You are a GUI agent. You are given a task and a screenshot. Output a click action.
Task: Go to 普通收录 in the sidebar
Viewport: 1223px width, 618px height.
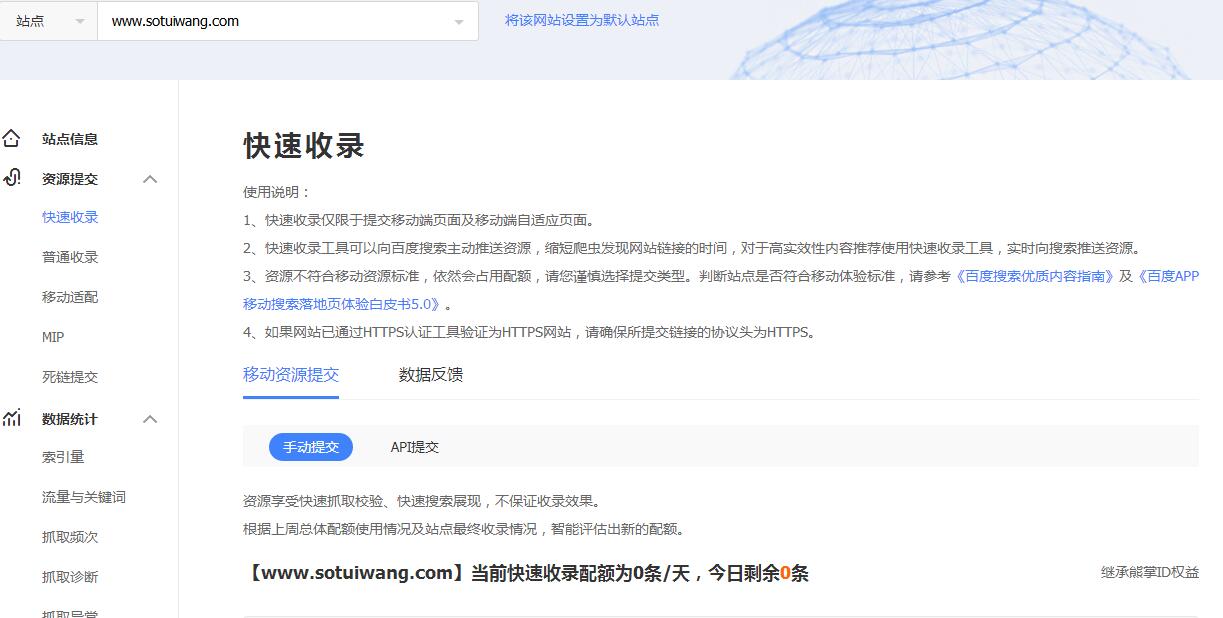70,257
